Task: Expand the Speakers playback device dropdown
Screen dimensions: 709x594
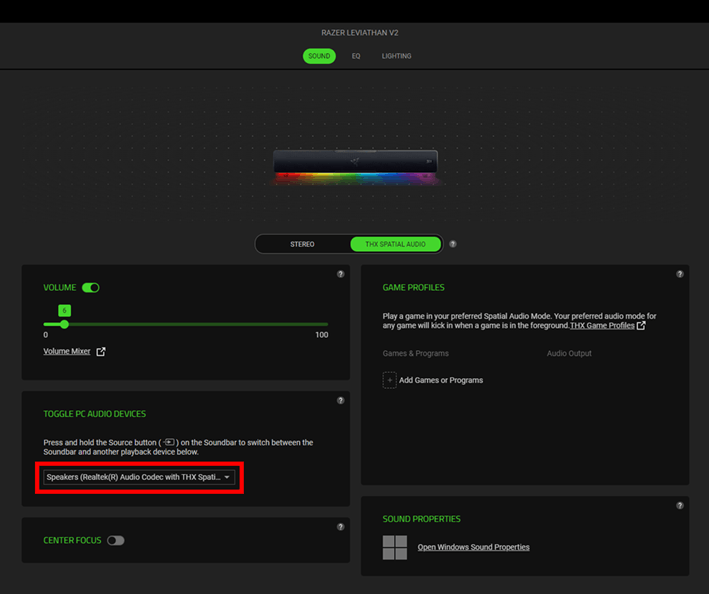Action: click(140, 478)
